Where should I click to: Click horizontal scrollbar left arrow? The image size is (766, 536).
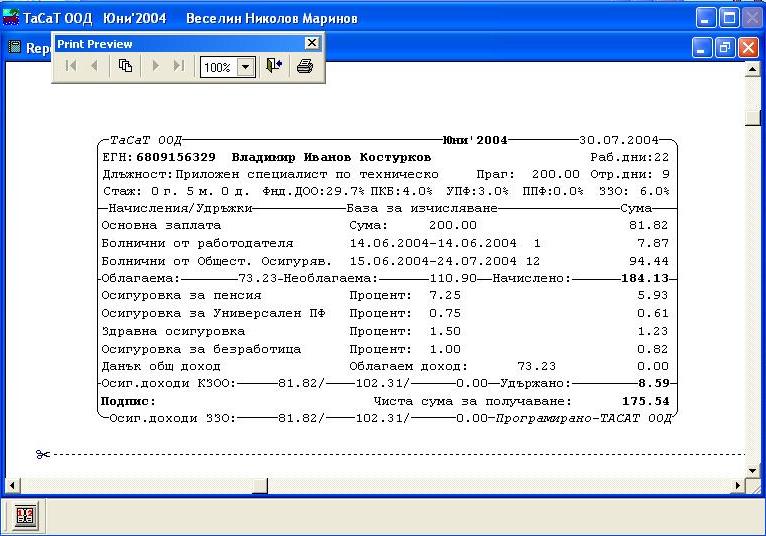pos(12,486)
